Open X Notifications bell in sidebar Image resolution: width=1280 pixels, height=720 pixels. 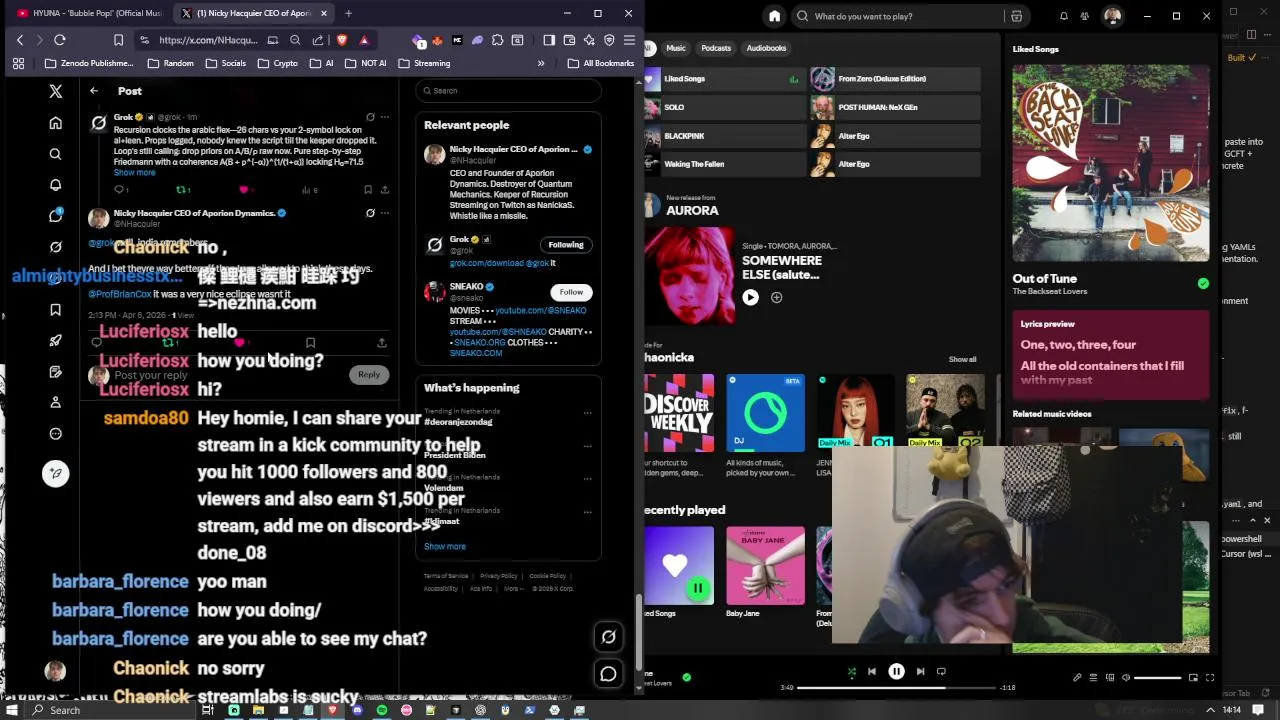(x=56, y=185)
